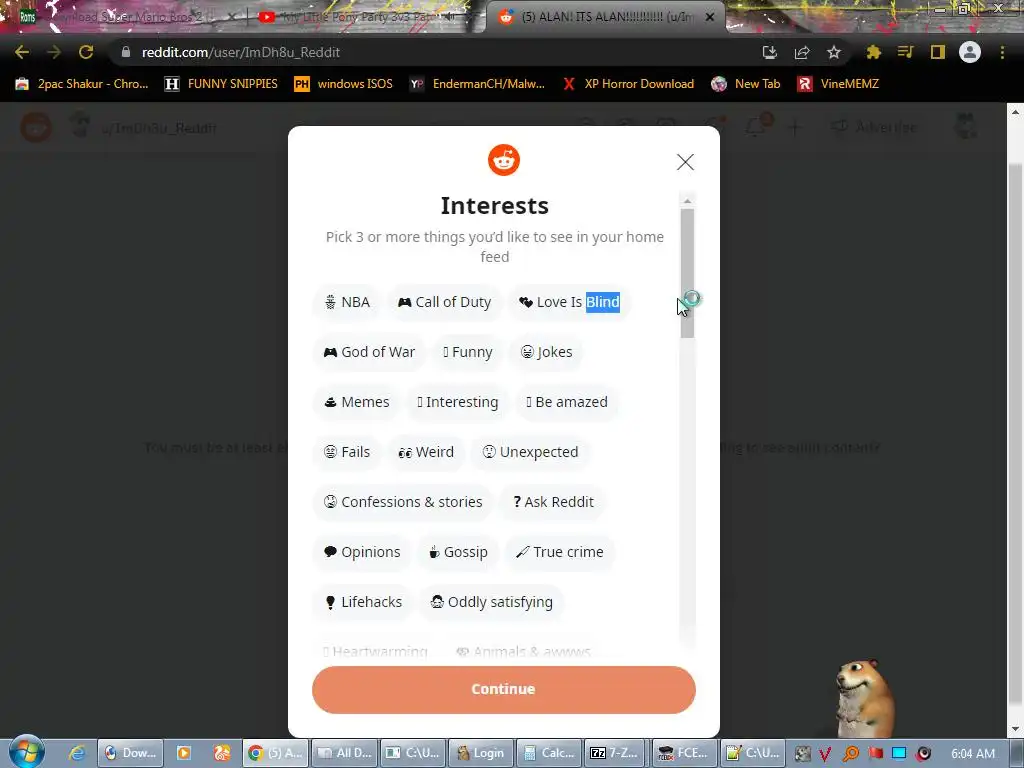1024x768 pixels.
Task: Pick the God of War interest
Action: [x=369, y=352]
